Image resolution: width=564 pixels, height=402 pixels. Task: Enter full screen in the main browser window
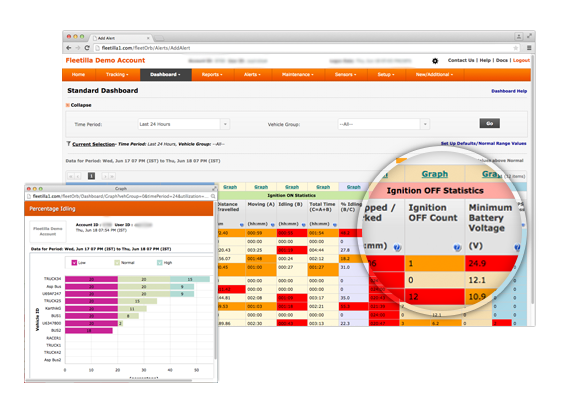click(529, 36)
